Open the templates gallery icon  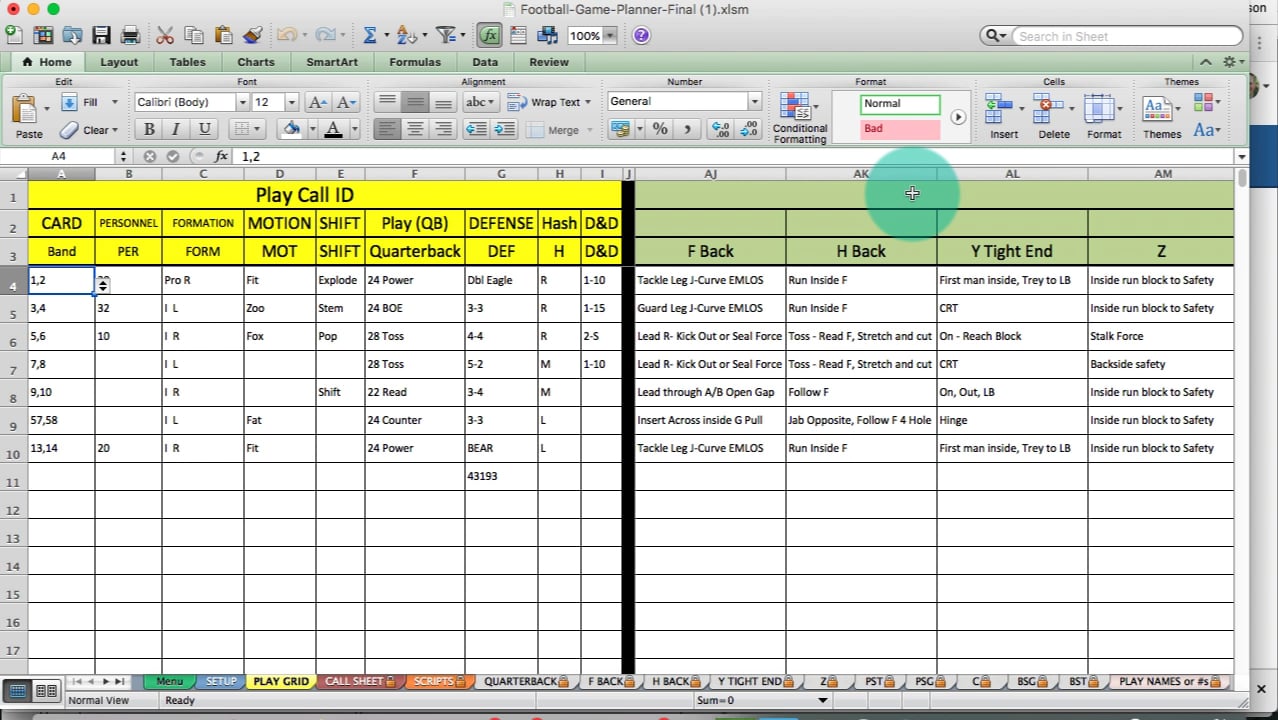click(44, 35)
